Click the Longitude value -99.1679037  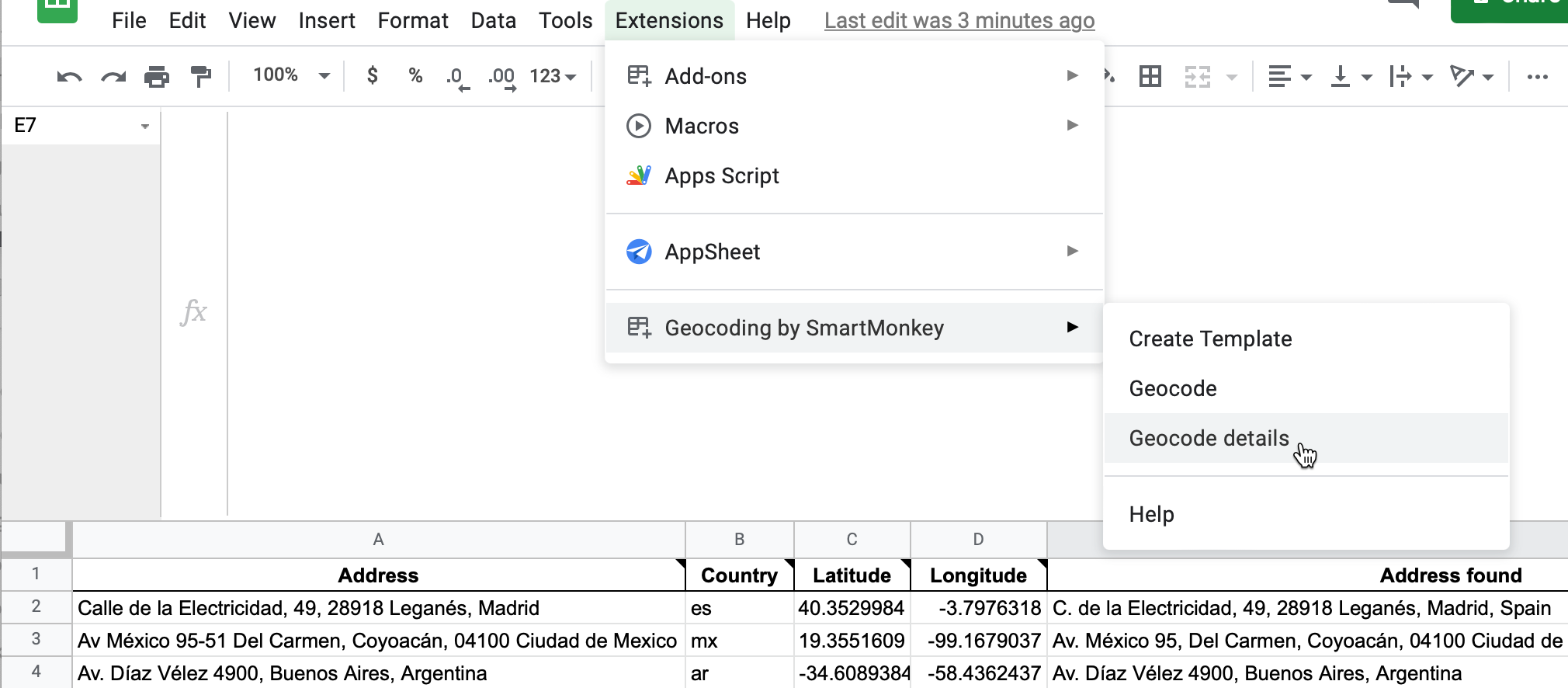tap(979, 641)
